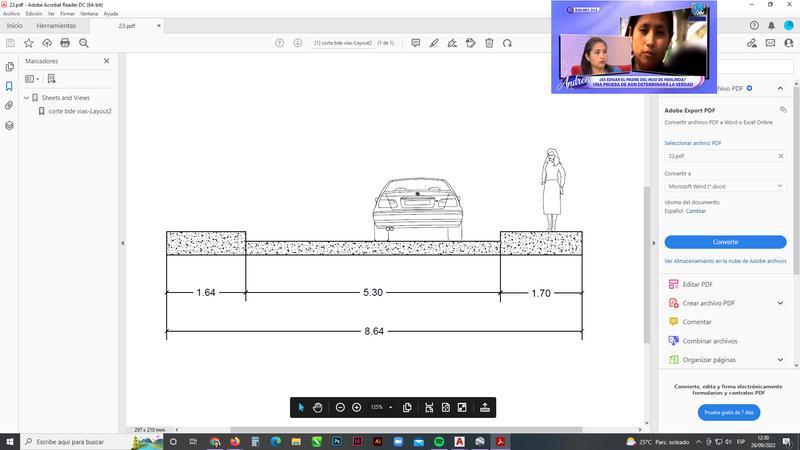The image size is (800, 450).
Task: Zoom out with the minus button
Action: (x=340, y=407)
